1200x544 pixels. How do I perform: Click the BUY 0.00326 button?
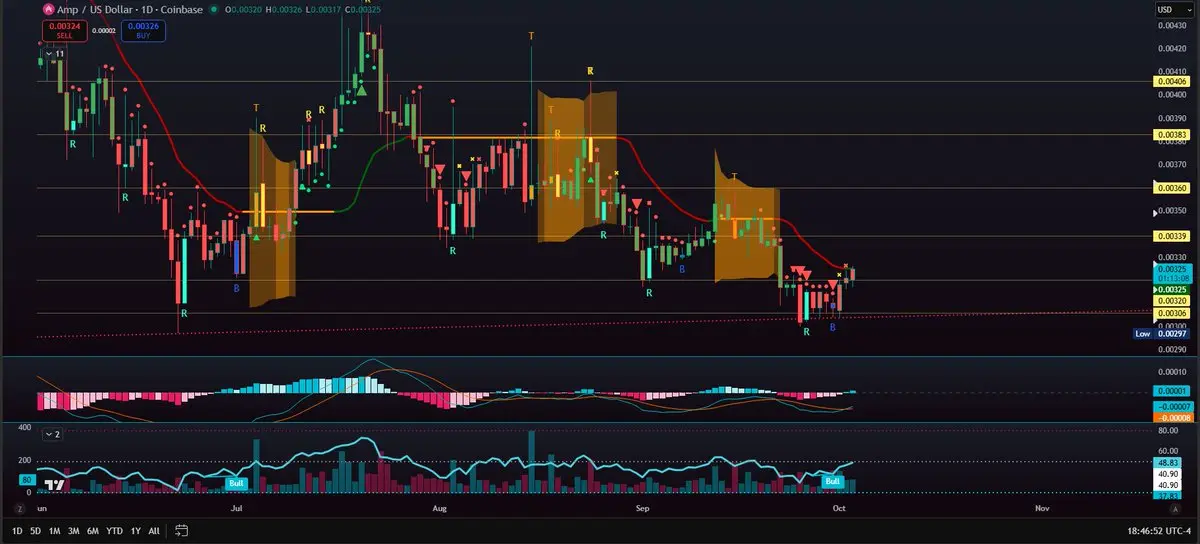coord(144,30)
